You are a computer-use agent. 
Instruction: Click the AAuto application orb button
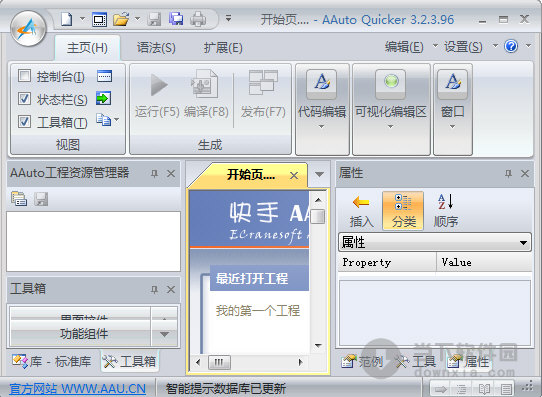click(x=28, y=29)
